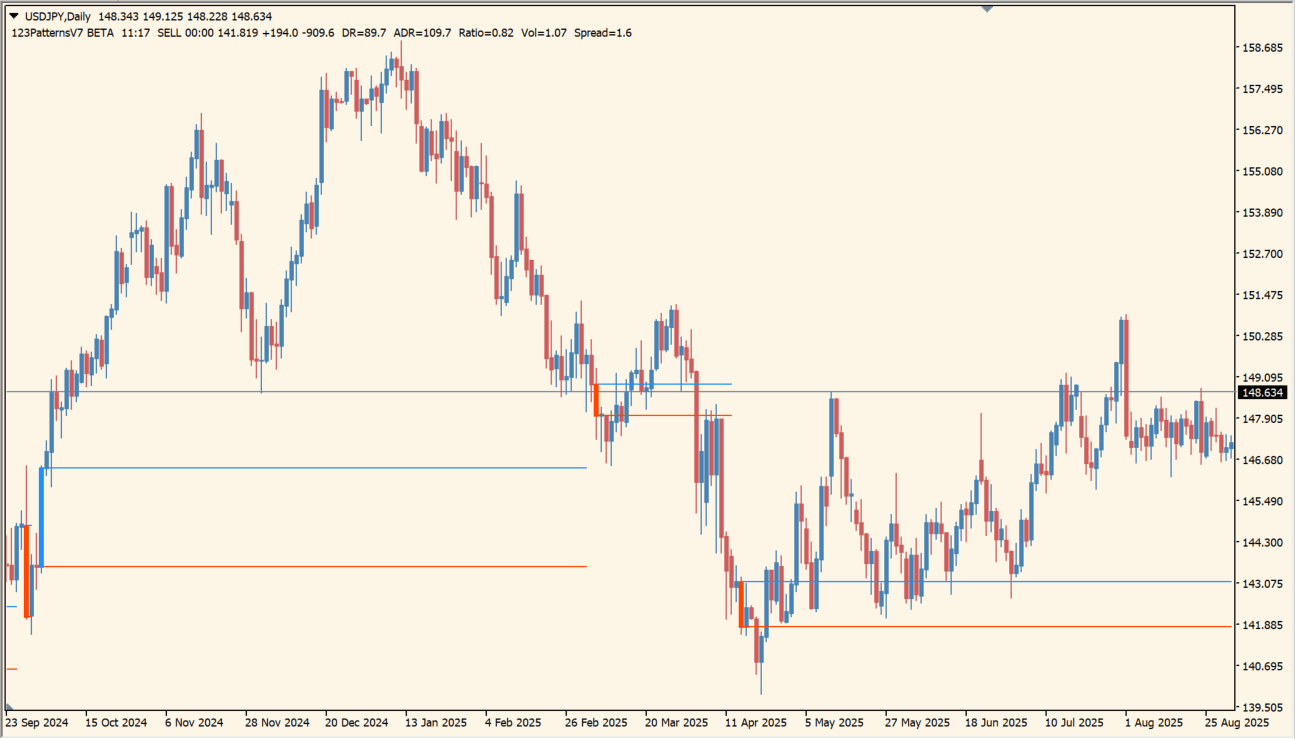Click the 157.495 price scale label
This screenshot has height=739, width=1295.
point(1262,89)
